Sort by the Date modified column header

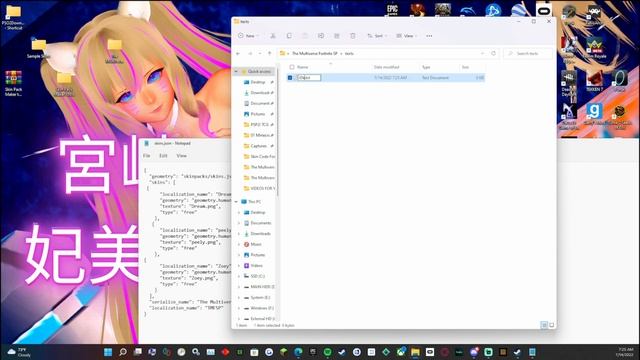(386, 67)
